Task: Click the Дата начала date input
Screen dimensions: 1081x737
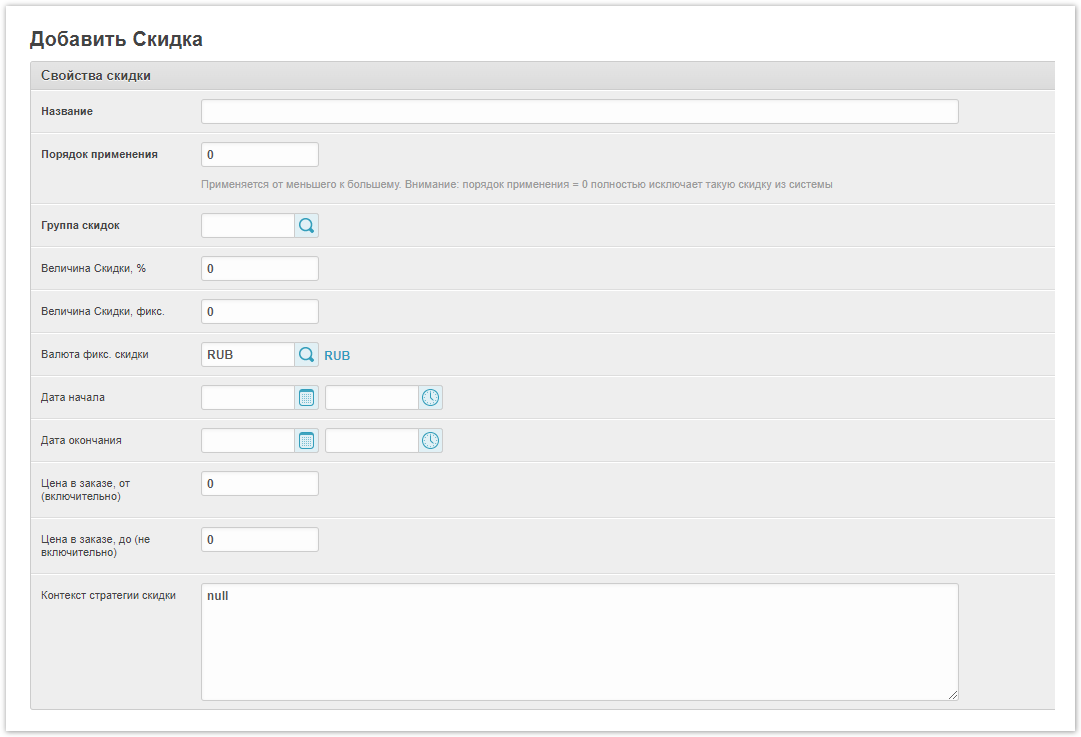Action: click(247, 398)
